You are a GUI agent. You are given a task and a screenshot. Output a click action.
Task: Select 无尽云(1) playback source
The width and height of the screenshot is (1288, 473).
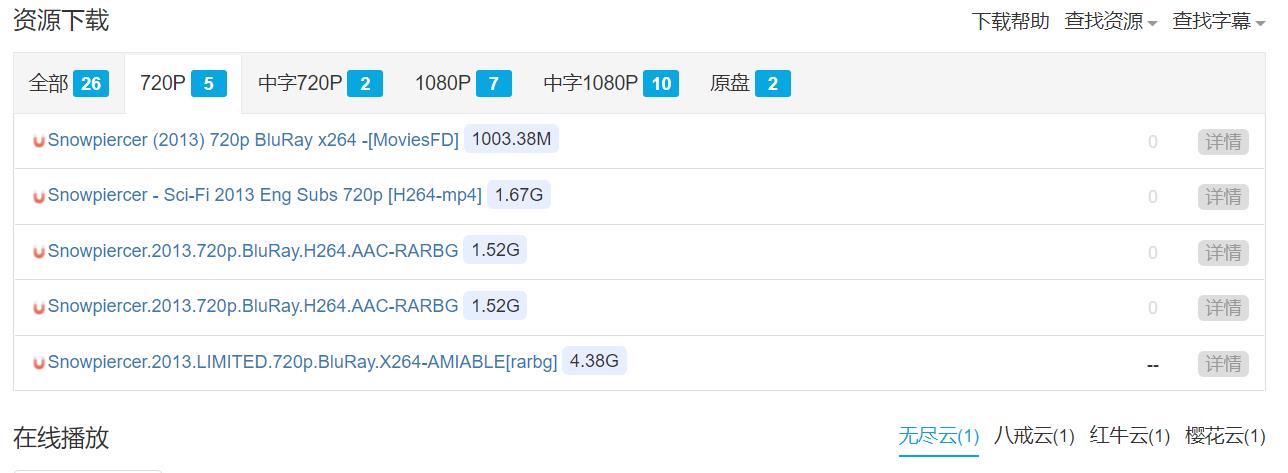938,436
